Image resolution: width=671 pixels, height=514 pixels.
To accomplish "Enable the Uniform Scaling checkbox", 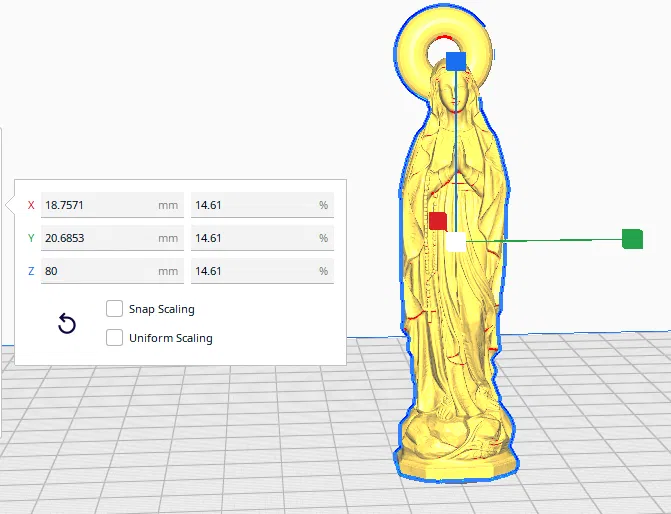I will point(114,338).
